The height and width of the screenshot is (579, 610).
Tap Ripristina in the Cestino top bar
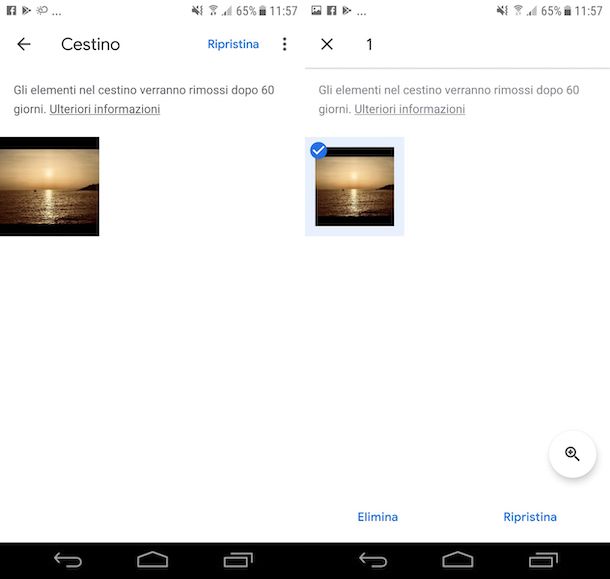(233, 44)
